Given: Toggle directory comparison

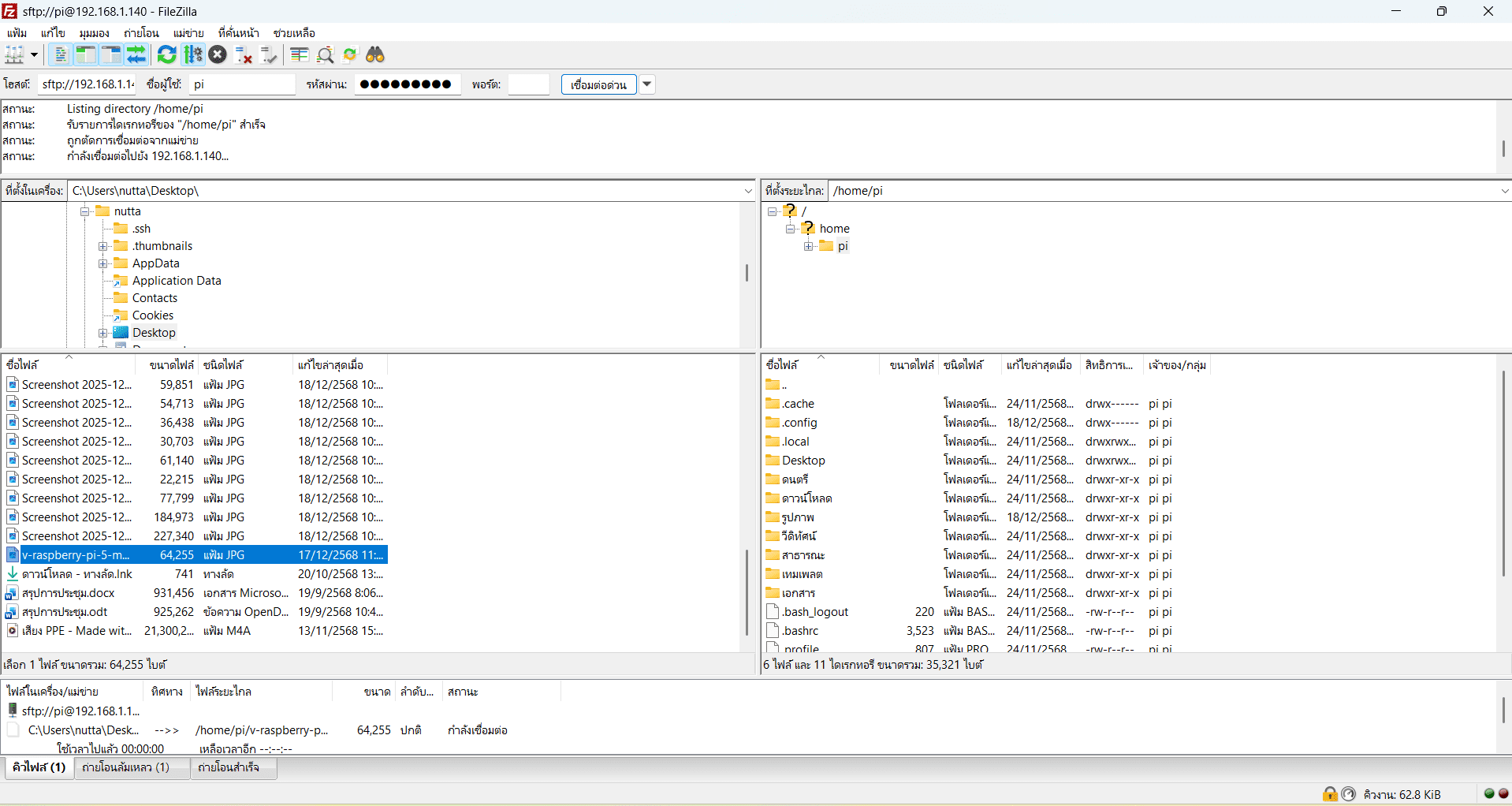Looking at the screenshot, I should pos(325,54).
